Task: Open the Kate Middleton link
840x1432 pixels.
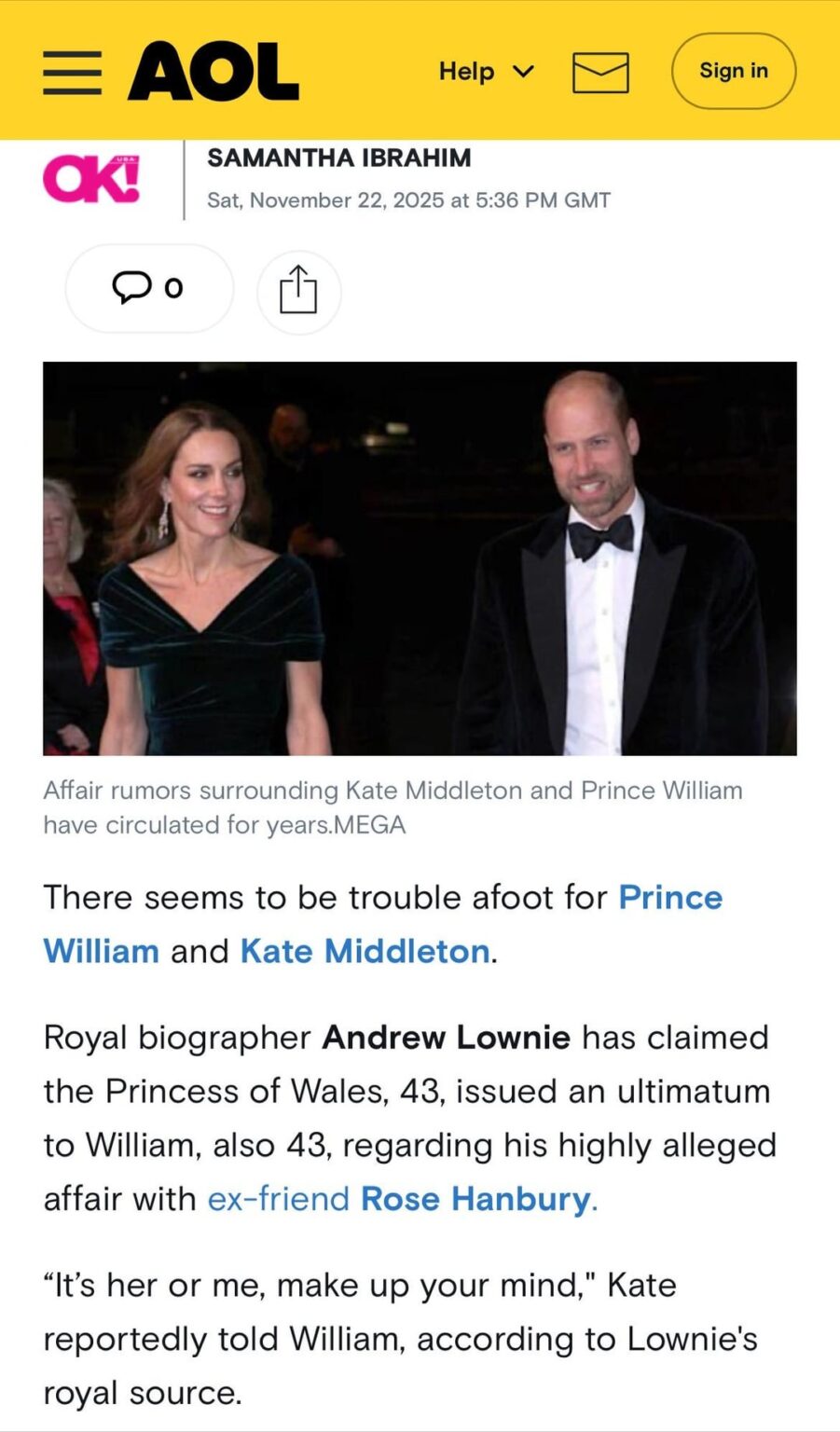Action: tap(364, 951)
